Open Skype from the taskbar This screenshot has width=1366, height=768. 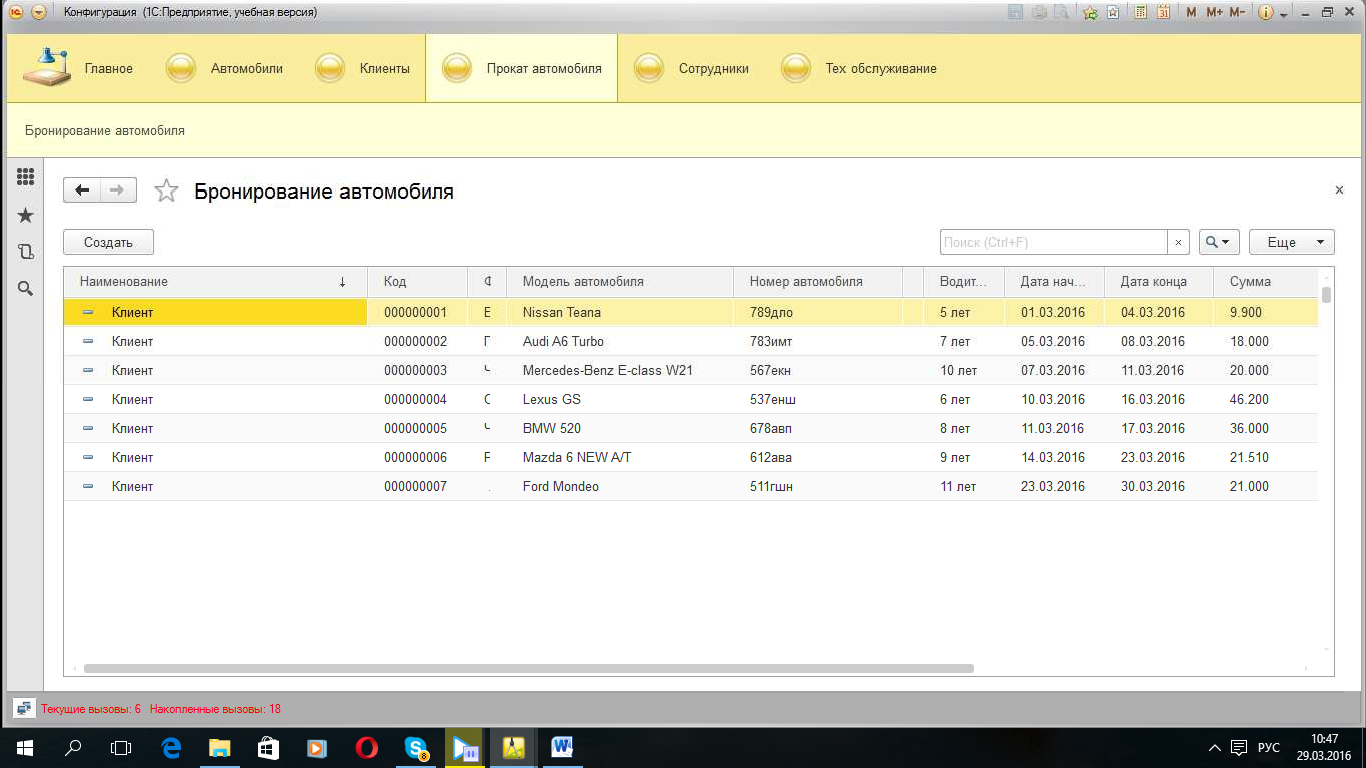(416, 747)
